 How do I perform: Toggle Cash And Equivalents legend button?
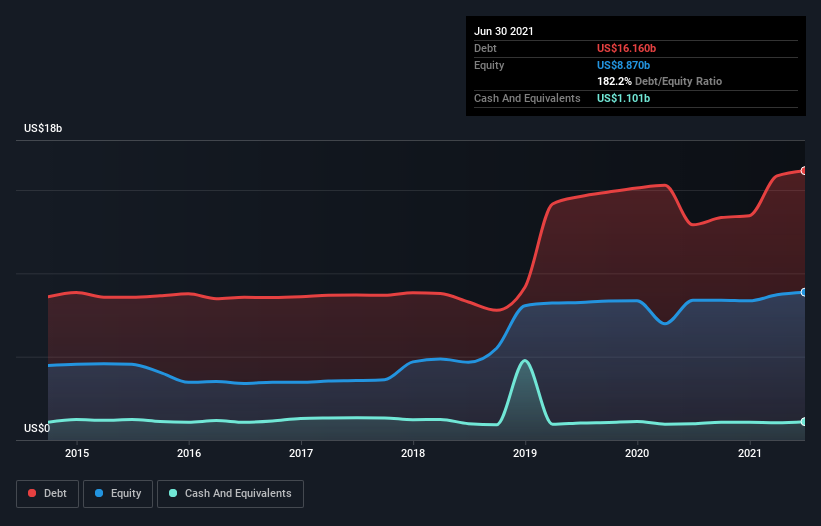pos(230,494)
